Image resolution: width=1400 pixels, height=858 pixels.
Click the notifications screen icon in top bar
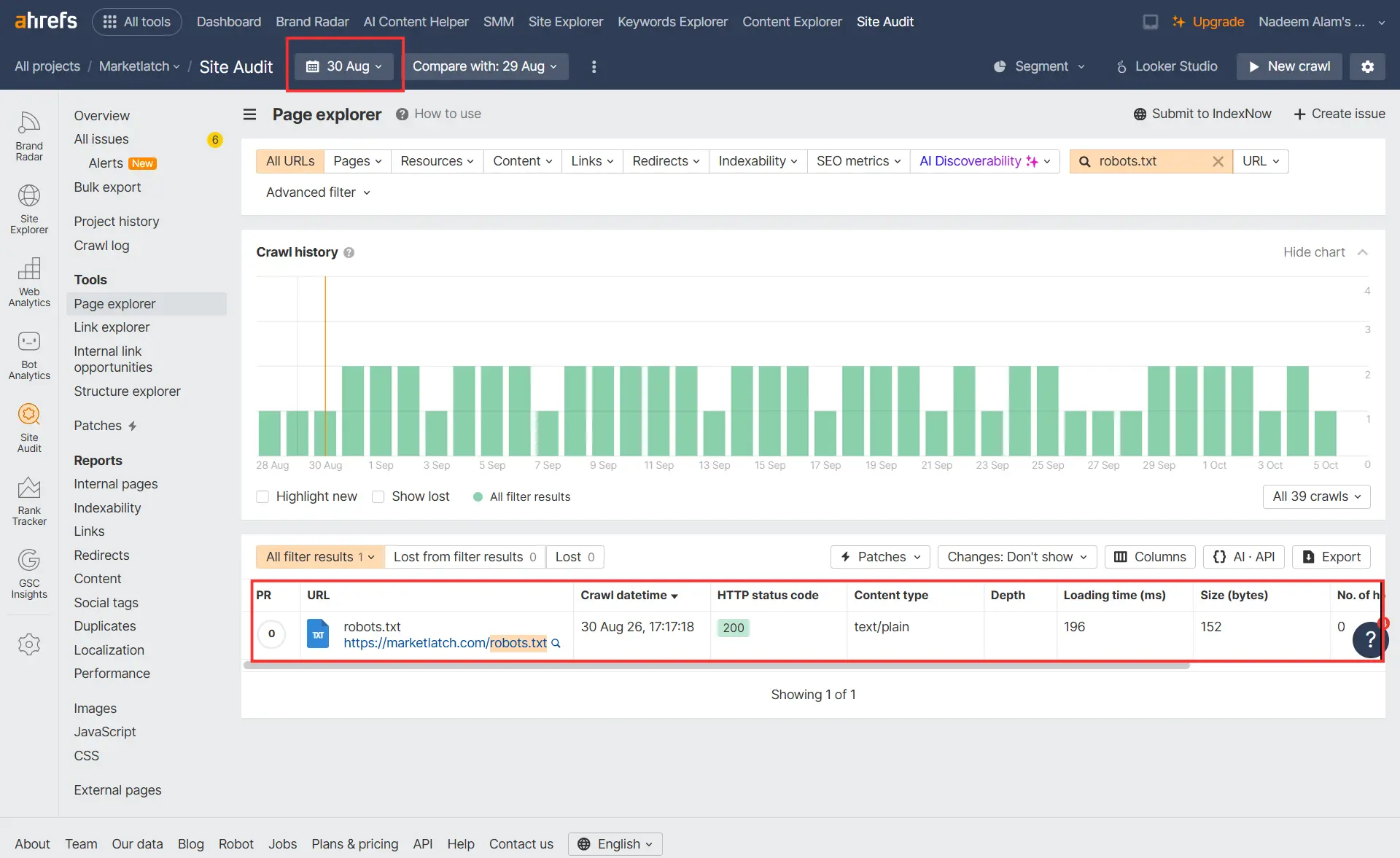tap(1150, 22)
